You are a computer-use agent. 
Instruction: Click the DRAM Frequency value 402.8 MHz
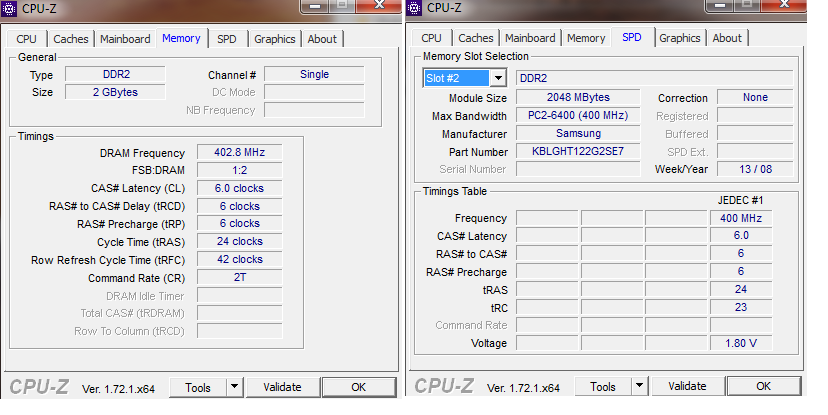240,153
